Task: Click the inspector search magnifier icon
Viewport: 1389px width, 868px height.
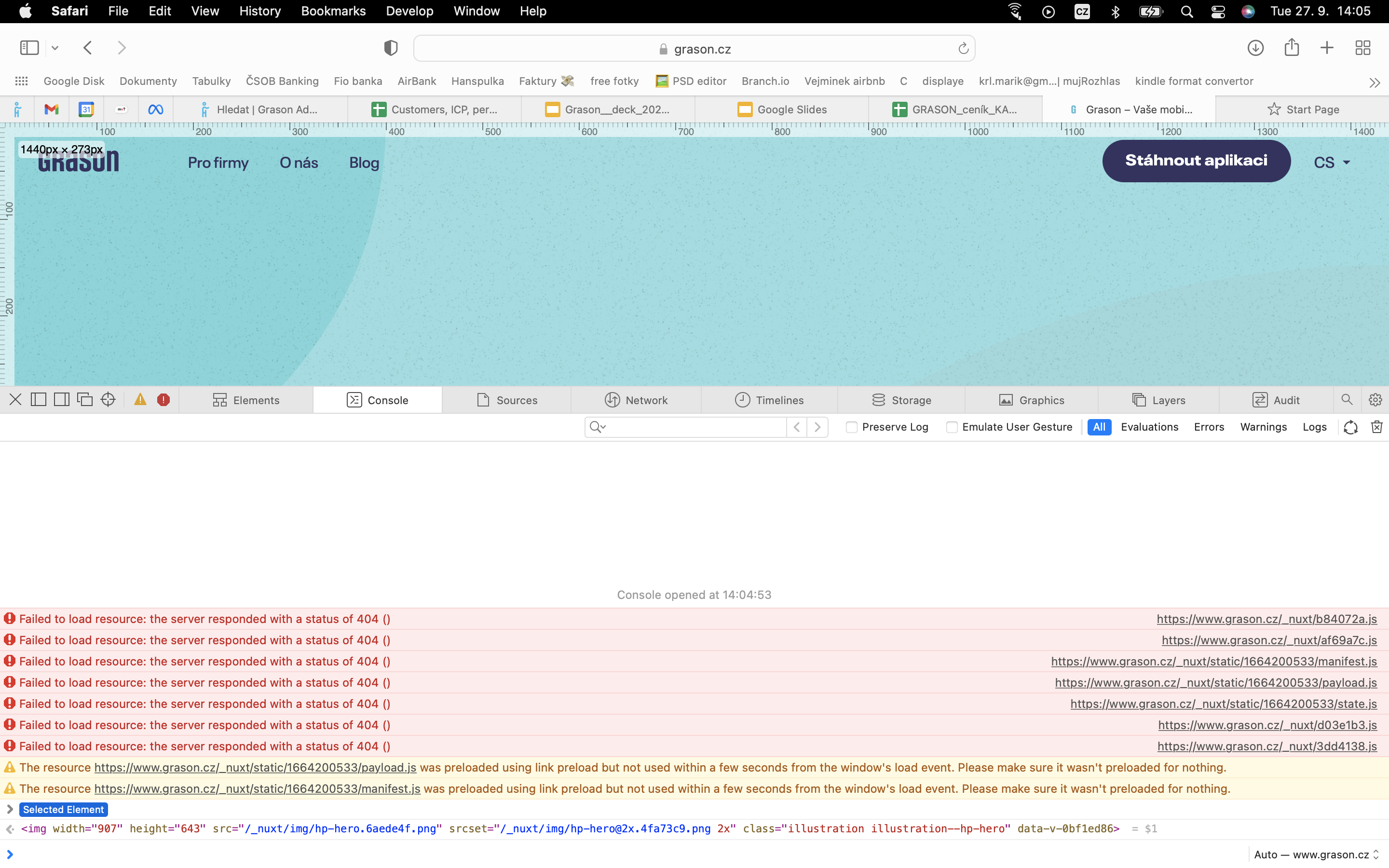Action: point(1347,400)
